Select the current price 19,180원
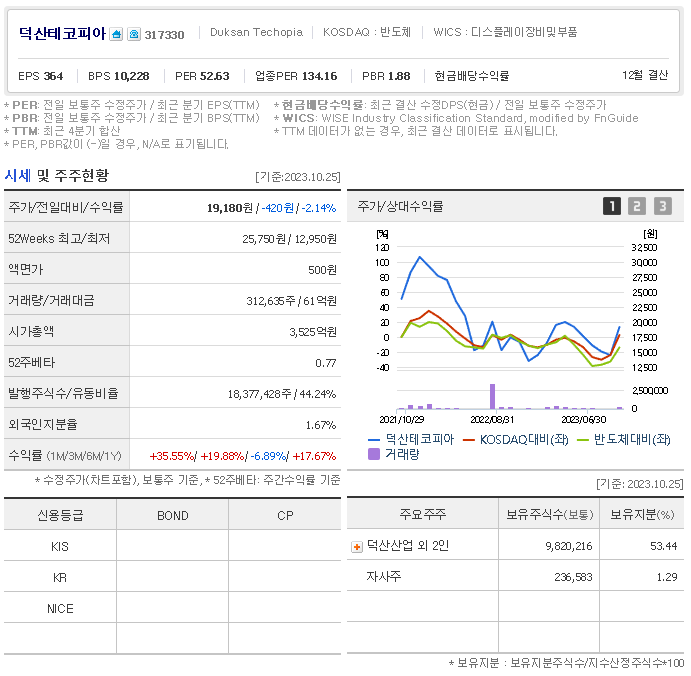The width and height of the screenshot is (691, 676). click(x=230, y=208)
